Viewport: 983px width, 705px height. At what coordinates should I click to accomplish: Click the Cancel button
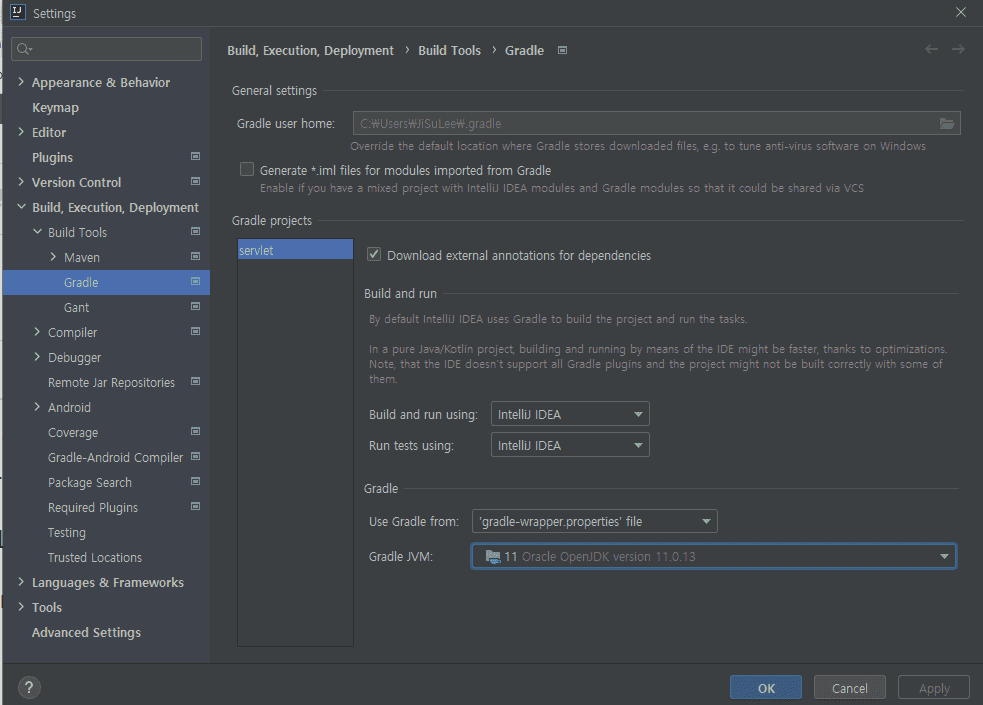tap(849, 688)
